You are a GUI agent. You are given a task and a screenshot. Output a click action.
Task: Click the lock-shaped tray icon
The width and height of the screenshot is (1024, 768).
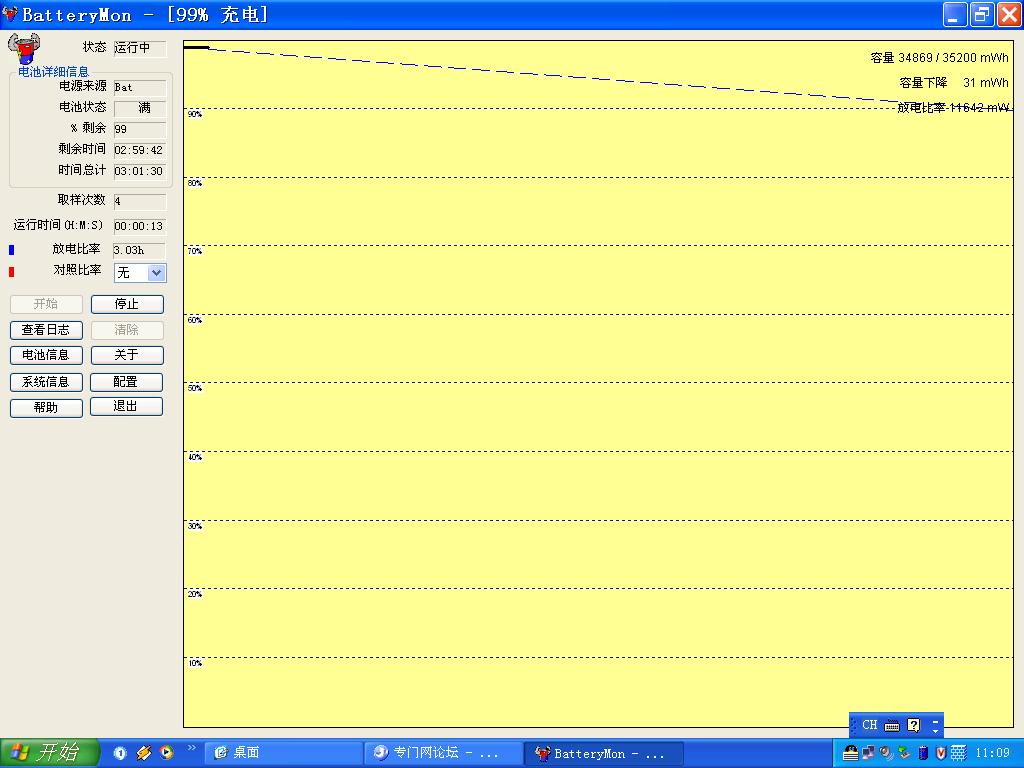850,753
